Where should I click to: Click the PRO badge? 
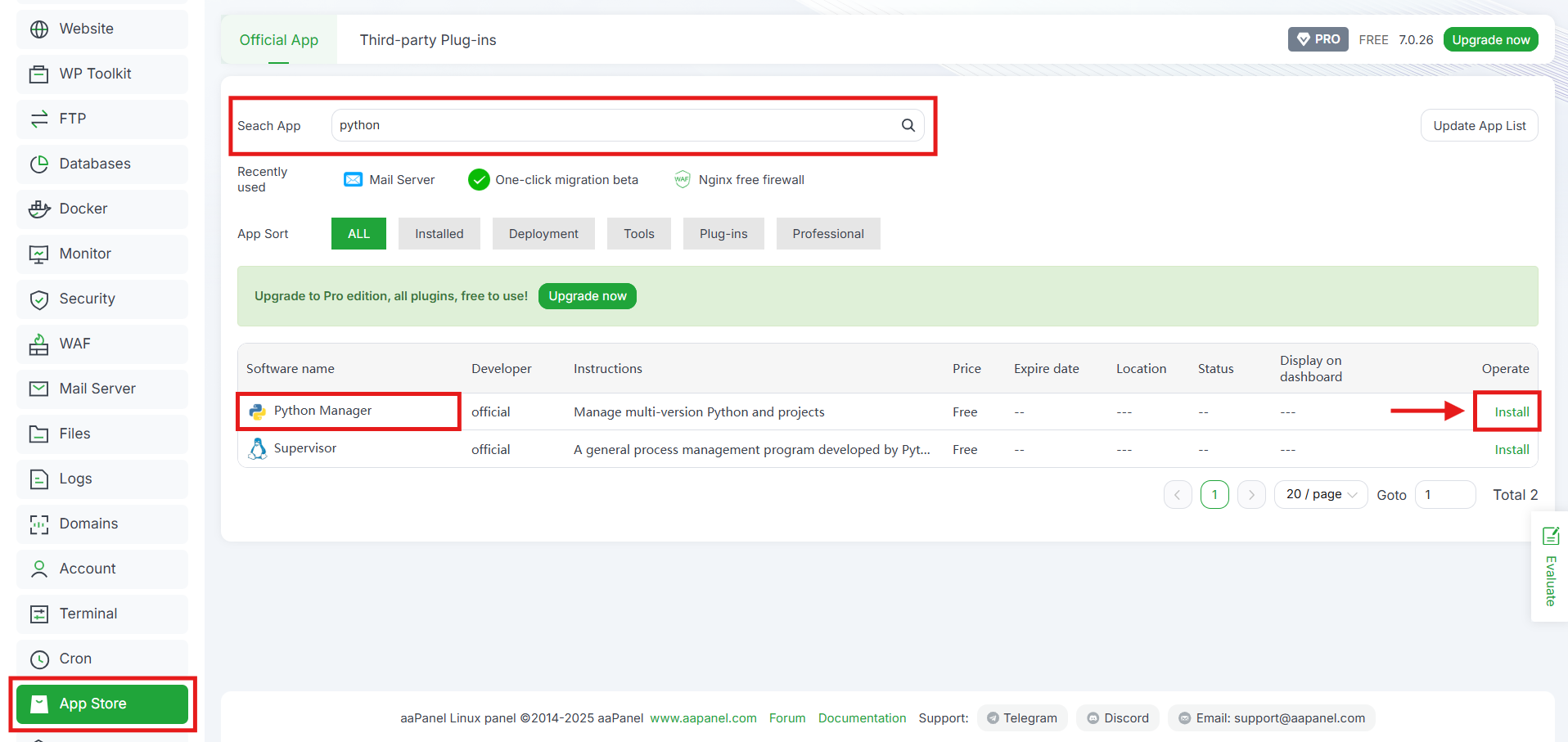coord(1318,39)
